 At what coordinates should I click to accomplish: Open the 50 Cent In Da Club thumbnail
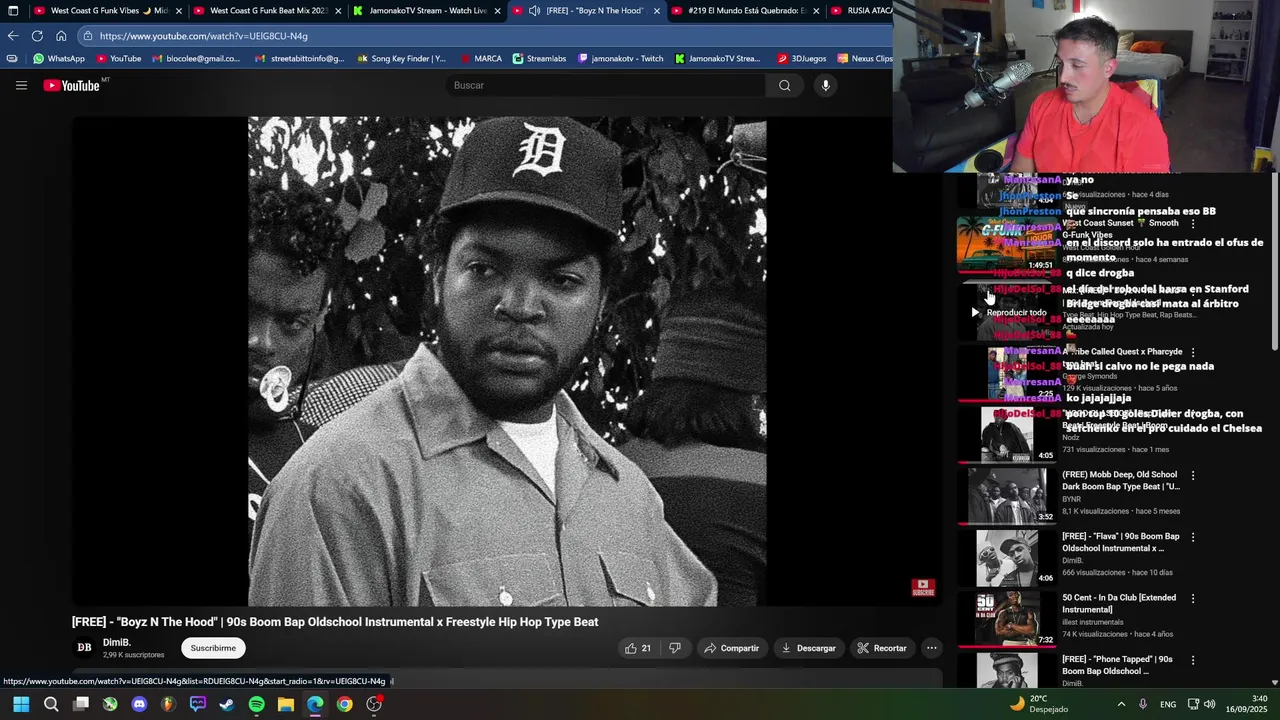coord(1007,619)
